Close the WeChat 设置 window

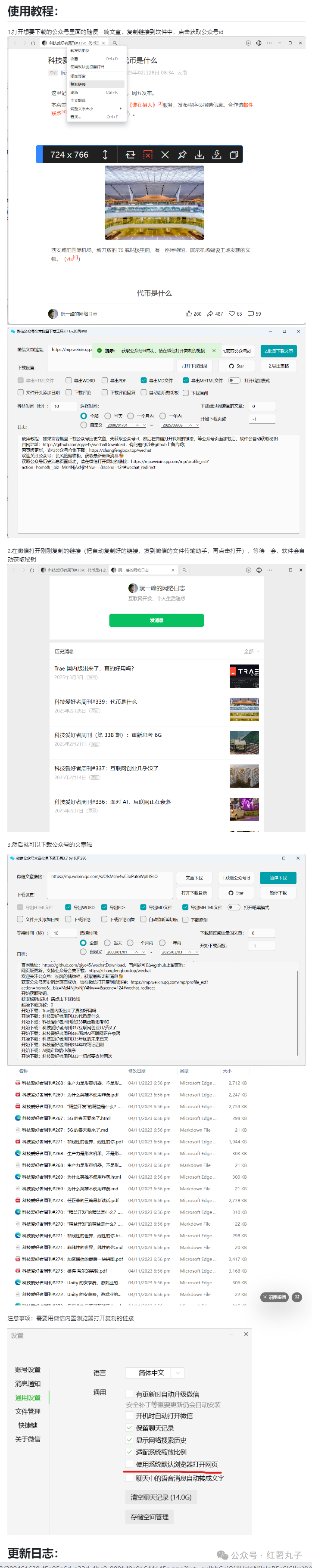(x=246, y=1334)
